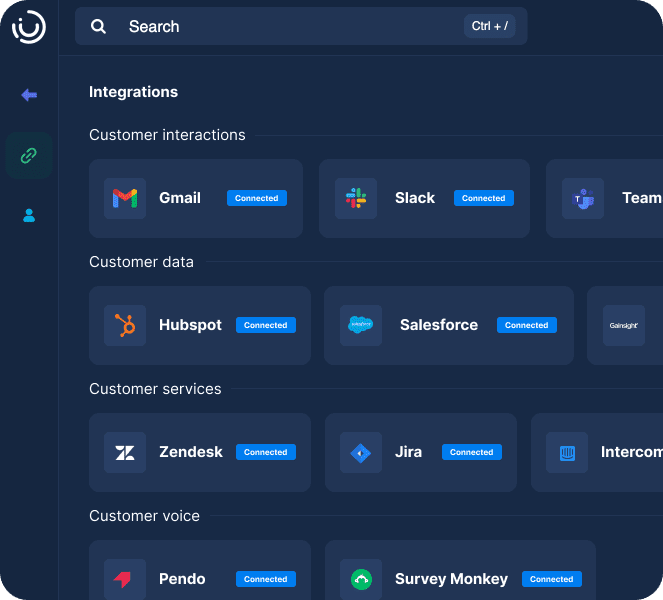Click the Hubspot logo icon

coord(125,325)
